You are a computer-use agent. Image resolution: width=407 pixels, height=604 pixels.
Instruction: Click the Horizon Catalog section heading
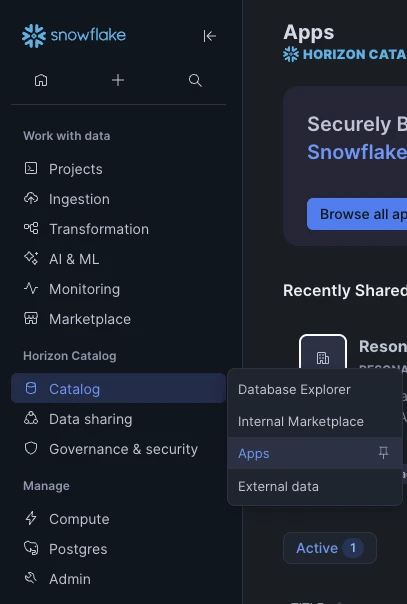(70, 356)
